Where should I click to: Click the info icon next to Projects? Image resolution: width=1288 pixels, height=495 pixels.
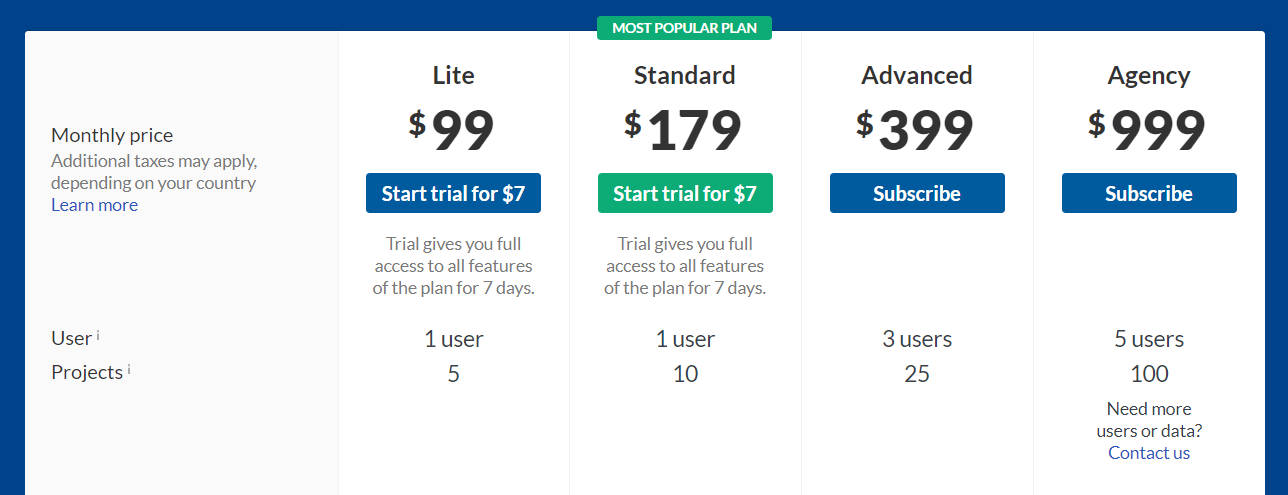pos(129,369)
